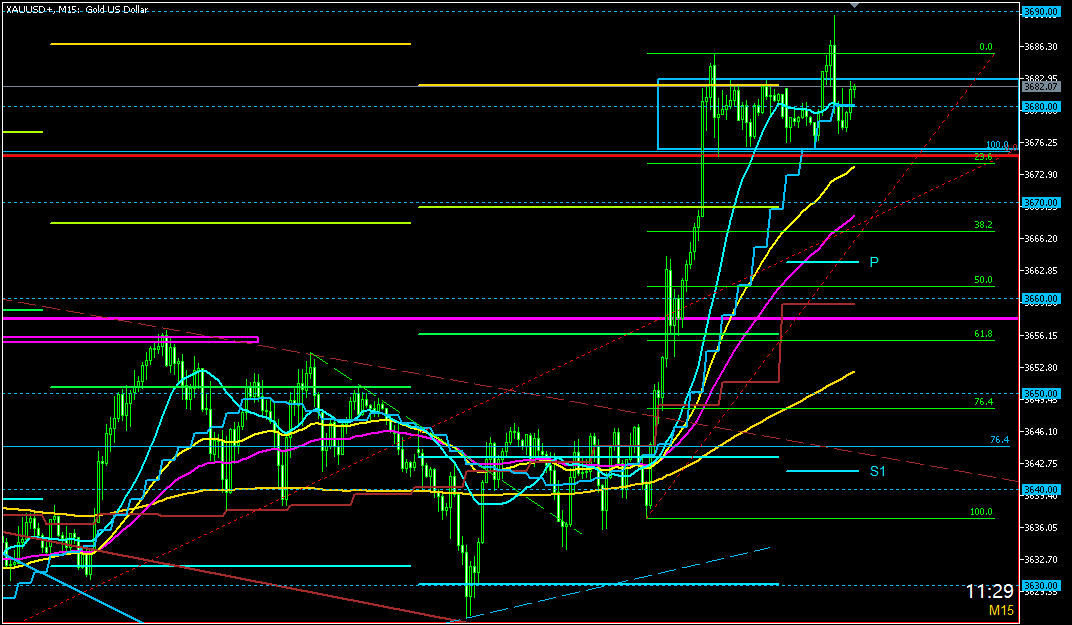The width and height of the screenshot is (1072, 625).
Task: Click the 3660.00 round-number price tag
Action: [x=1041, y=299]
